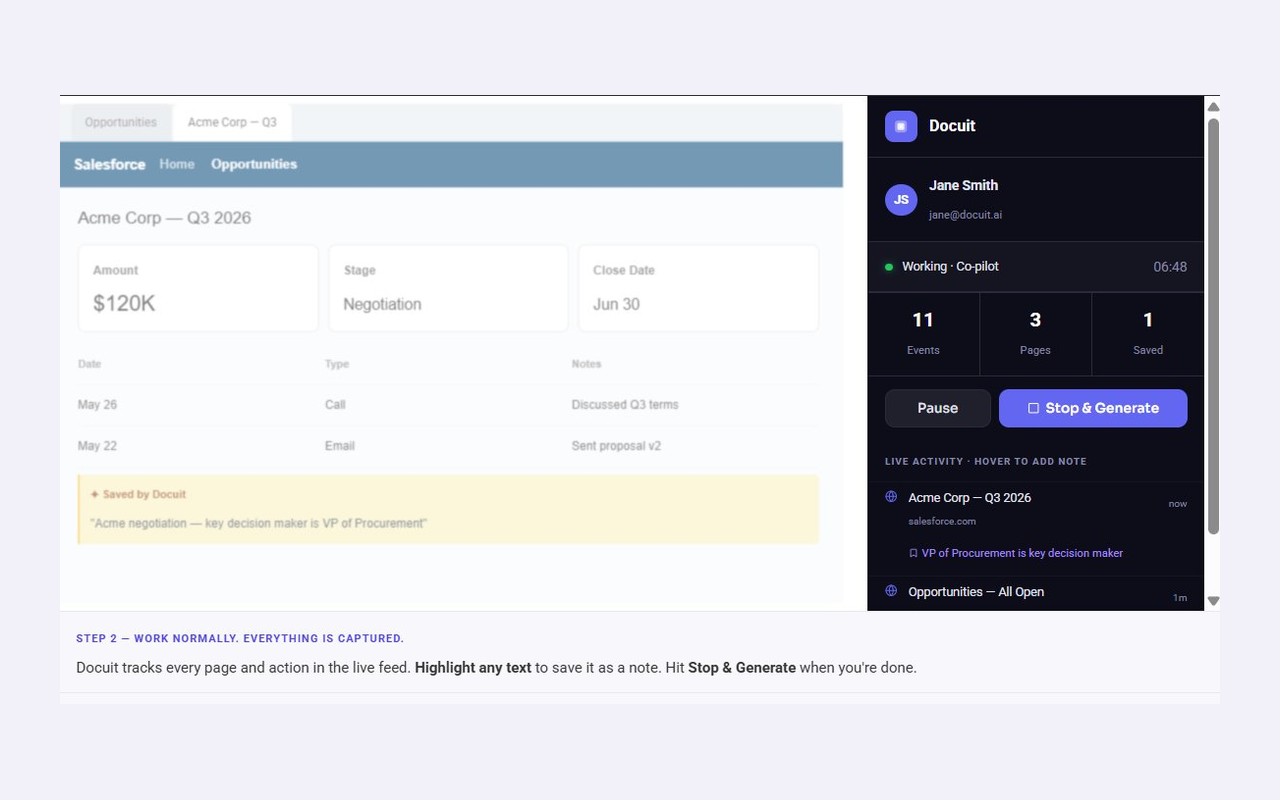This screenshot has width=1280, height=800.
Task: Click Stop & Generate button
Action: (1093, 408)
